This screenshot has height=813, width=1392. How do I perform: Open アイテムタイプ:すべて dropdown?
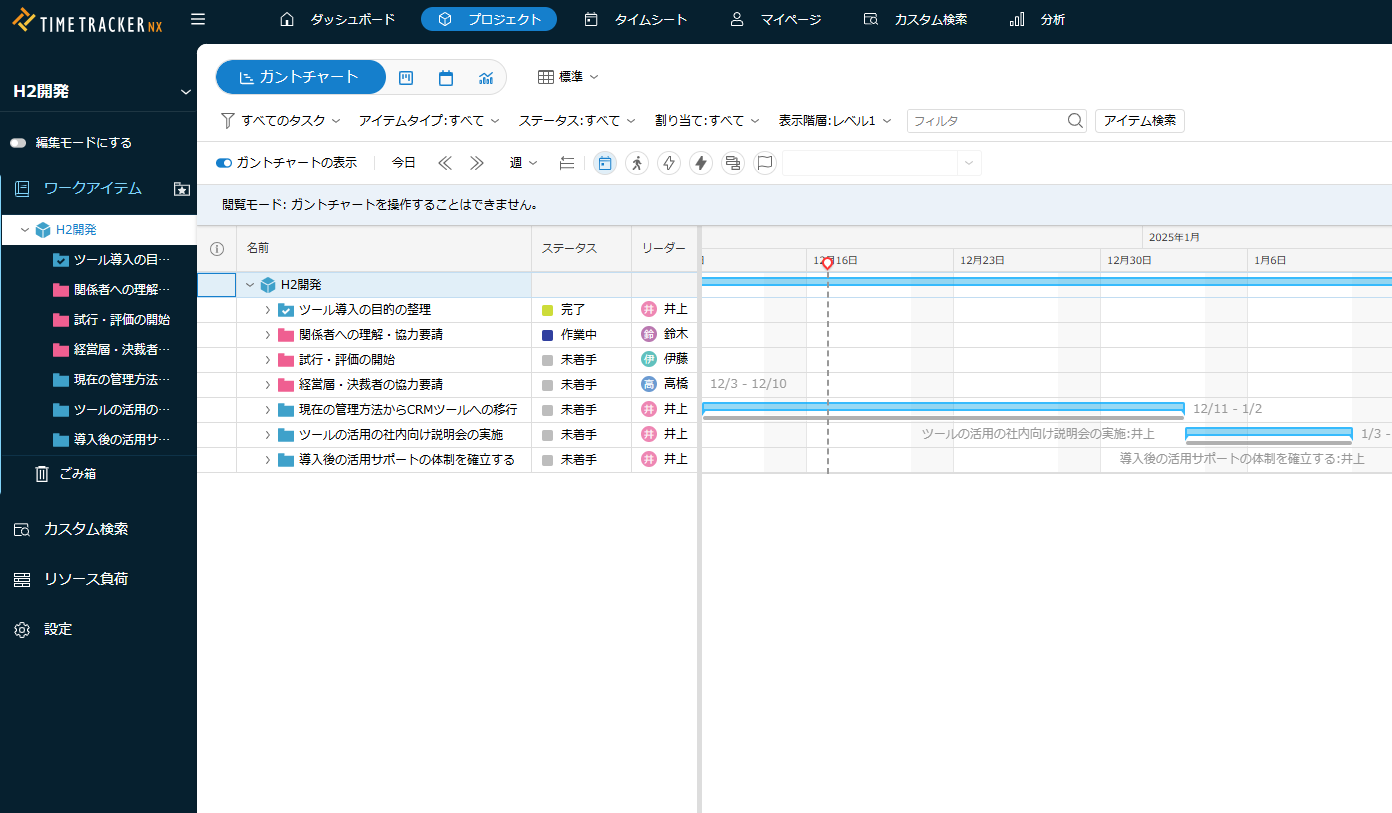click(x=429, y=121)
